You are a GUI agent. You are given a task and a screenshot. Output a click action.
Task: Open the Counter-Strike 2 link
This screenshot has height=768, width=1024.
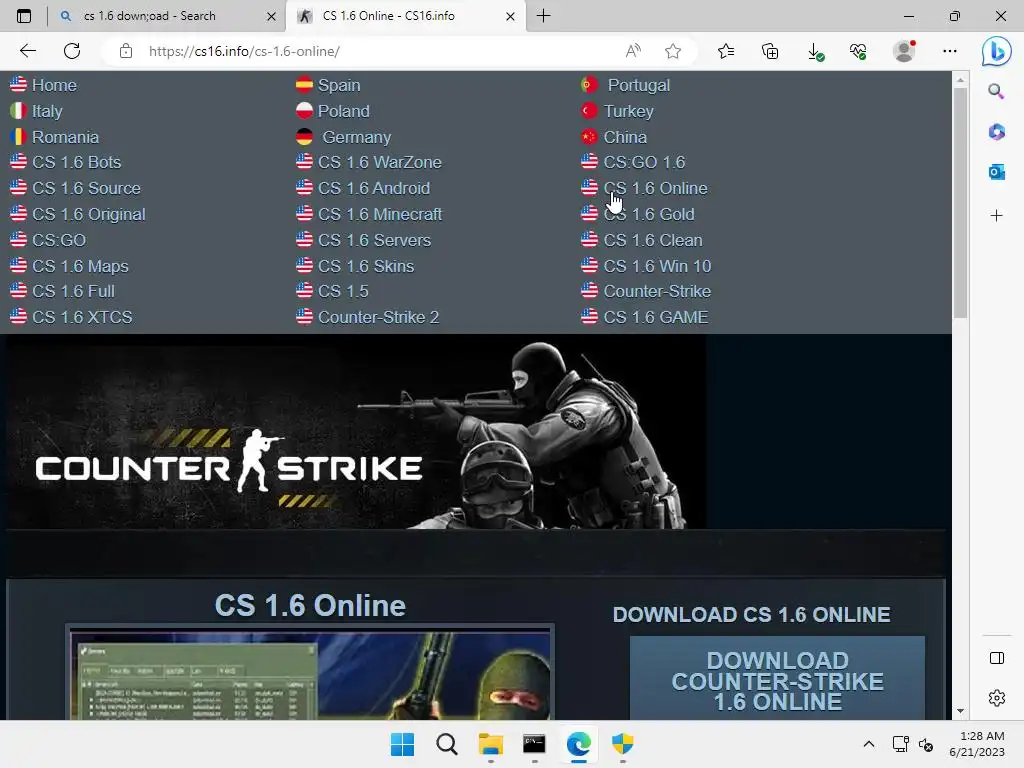coord(378,317)
